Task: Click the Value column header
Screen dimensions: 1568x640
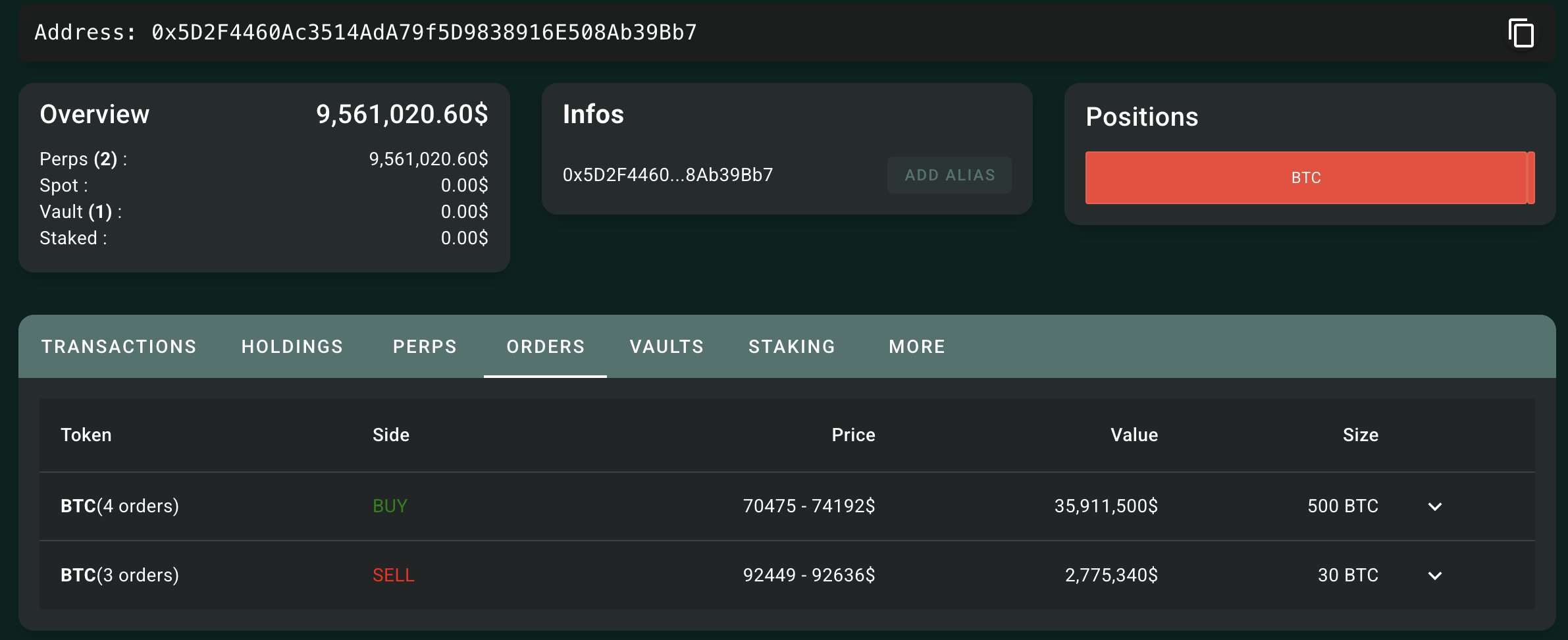Action: point(1134,435)
